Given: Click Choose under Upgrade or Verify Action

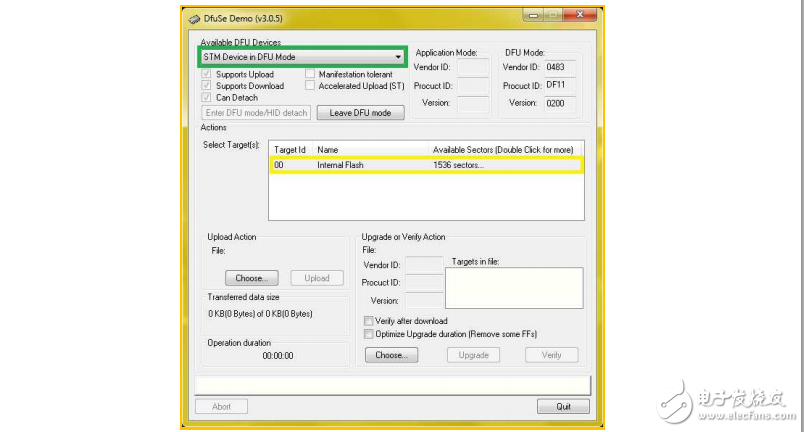Looking at the screenshot, I should pyautogui.click(x=390, y=355).
